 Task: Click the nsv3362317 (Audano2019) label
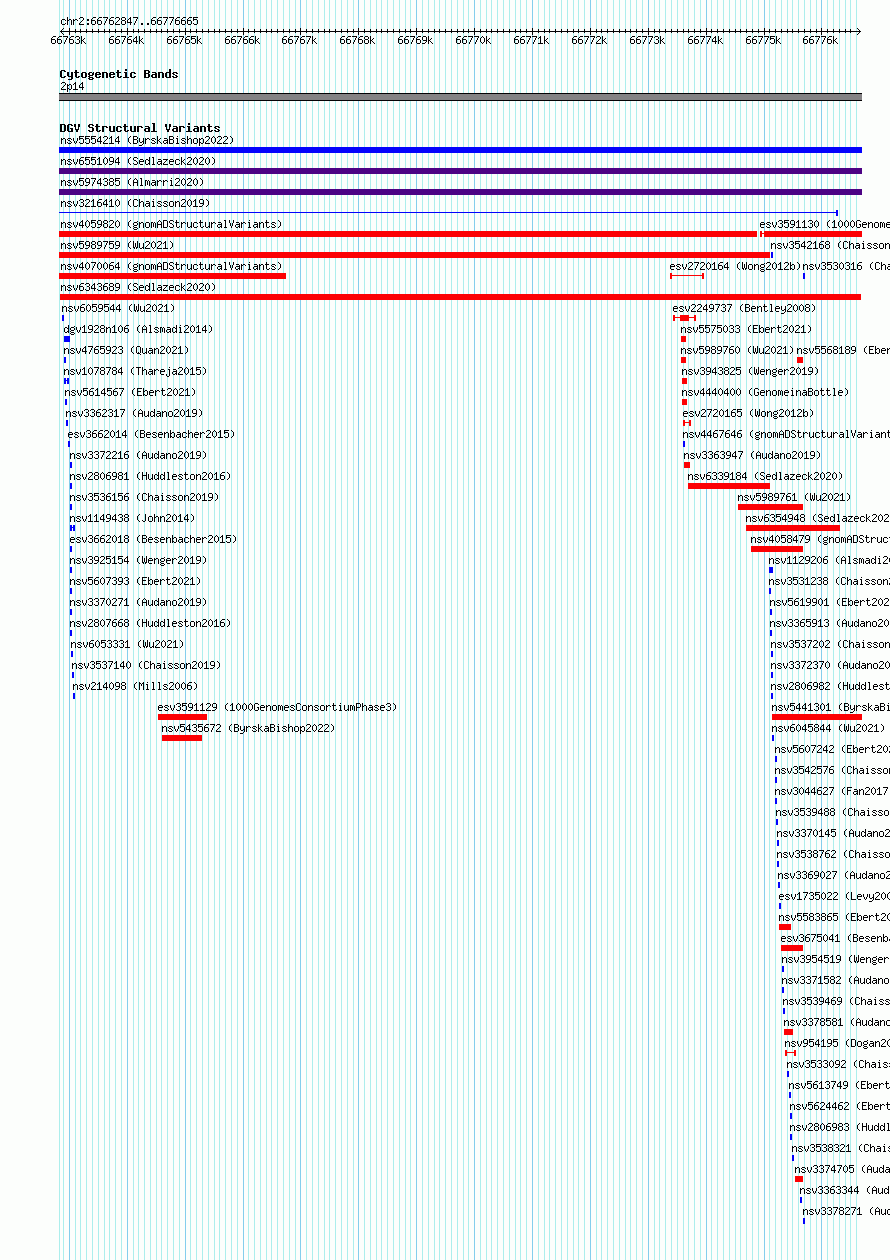(x=134, y=413)
